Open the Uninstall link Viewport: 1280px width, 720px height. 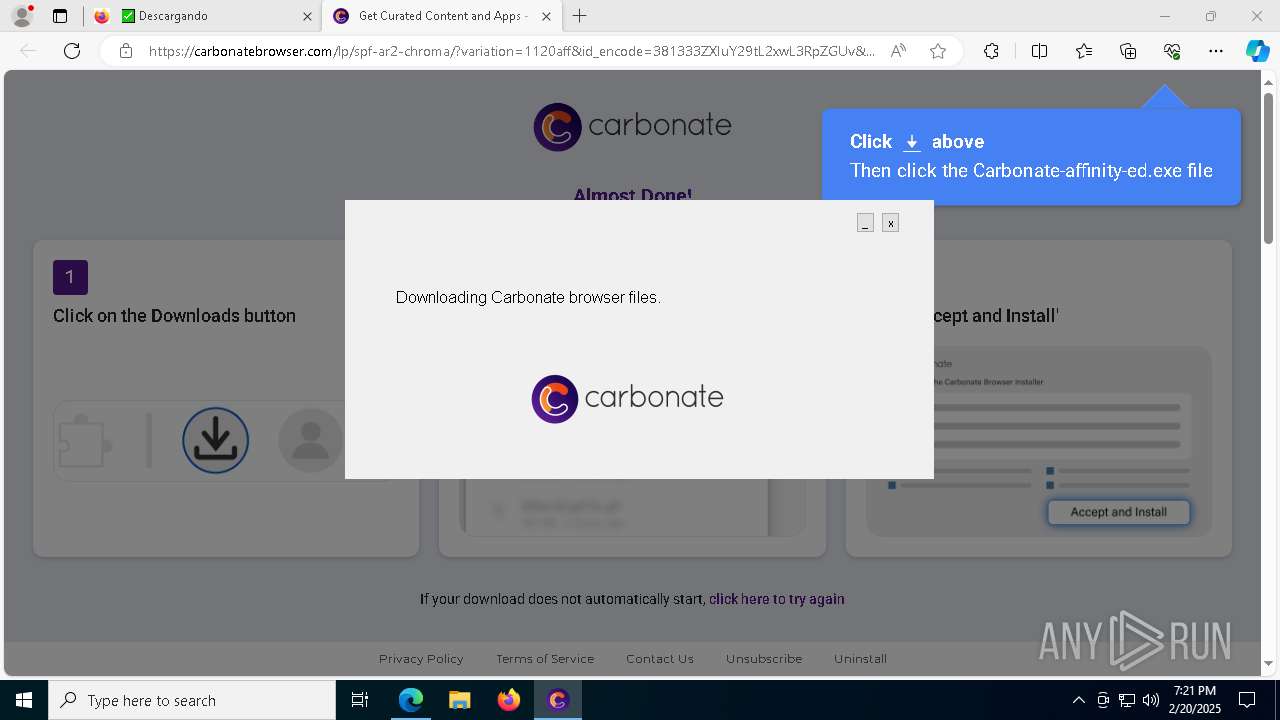[x=861, y=659]
